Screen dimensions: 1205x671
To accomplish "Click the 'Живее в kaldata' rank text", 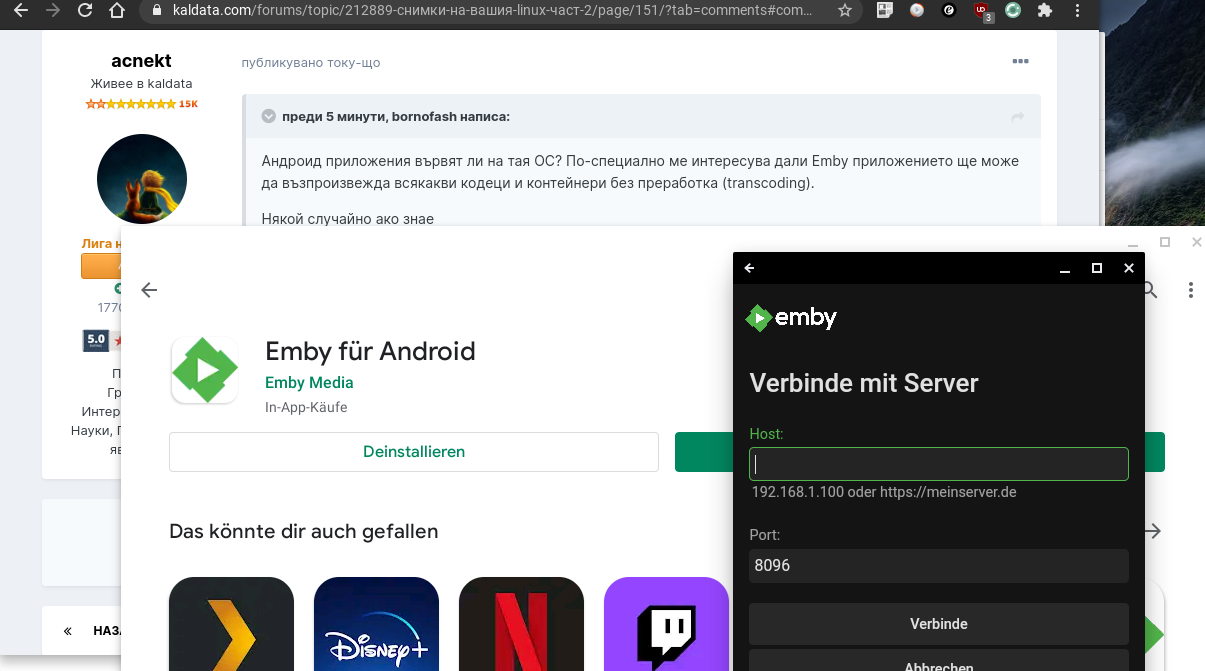I will coord(141,83).
